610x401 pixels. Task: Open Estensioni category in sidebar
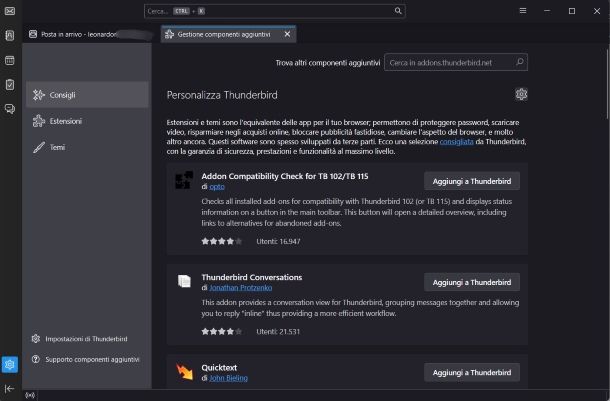pos(87,121)
